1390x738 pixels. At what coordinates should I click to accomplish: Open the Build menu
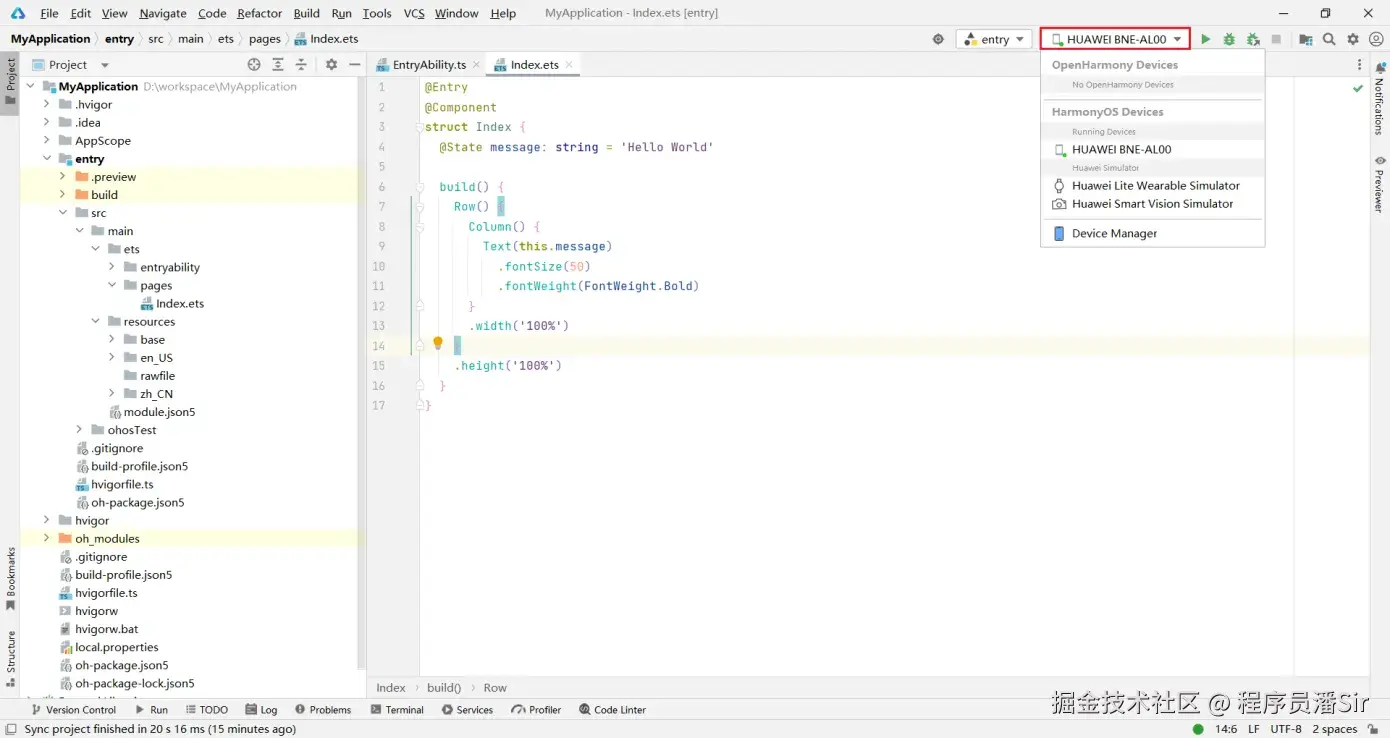[x=307, y=13]
